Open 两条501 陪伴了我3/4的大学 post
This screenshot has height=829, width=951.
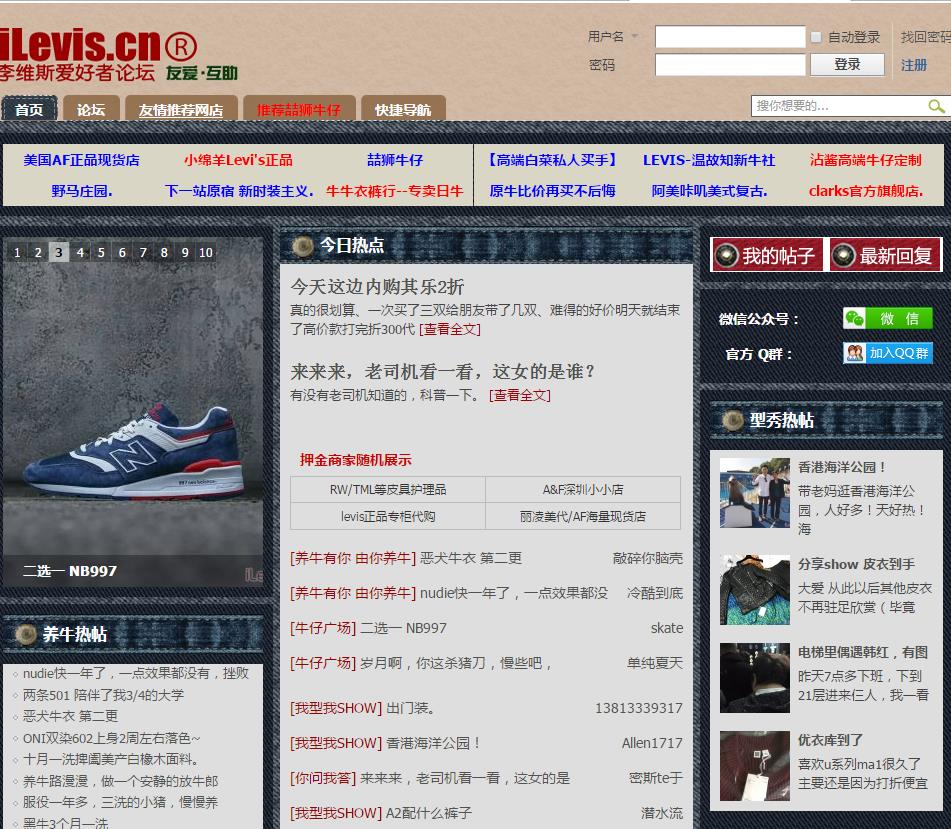[103, 695]
